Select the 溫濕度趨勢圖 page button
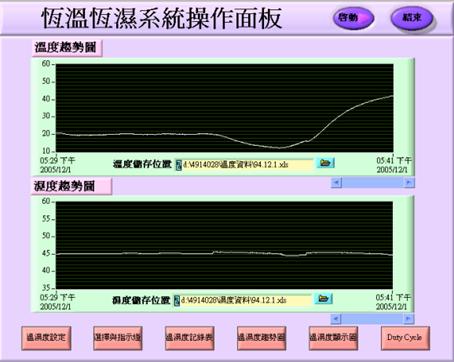The image size is (454, 362). pyautogui.click(x=261, y=338)
